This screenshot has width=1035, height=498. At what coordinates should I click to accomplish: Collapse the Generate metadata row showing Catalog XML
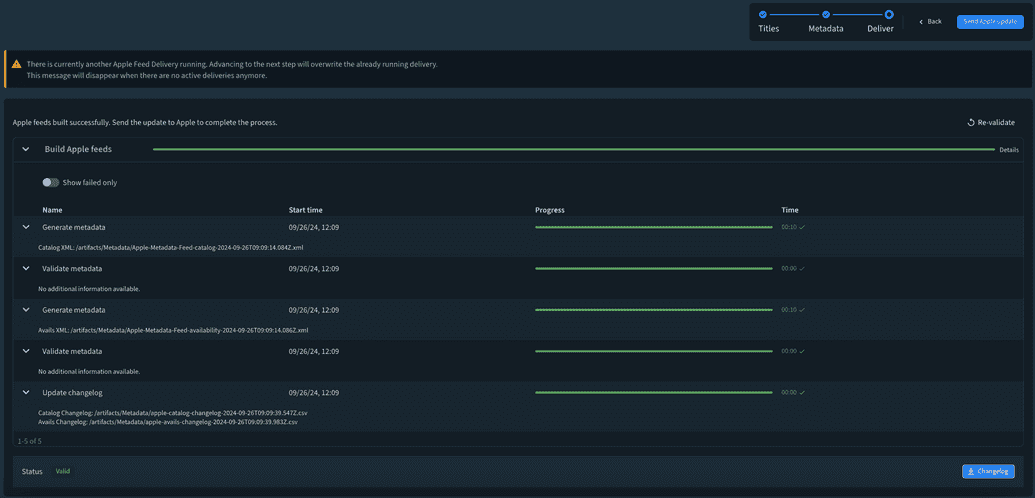(26, 227)
